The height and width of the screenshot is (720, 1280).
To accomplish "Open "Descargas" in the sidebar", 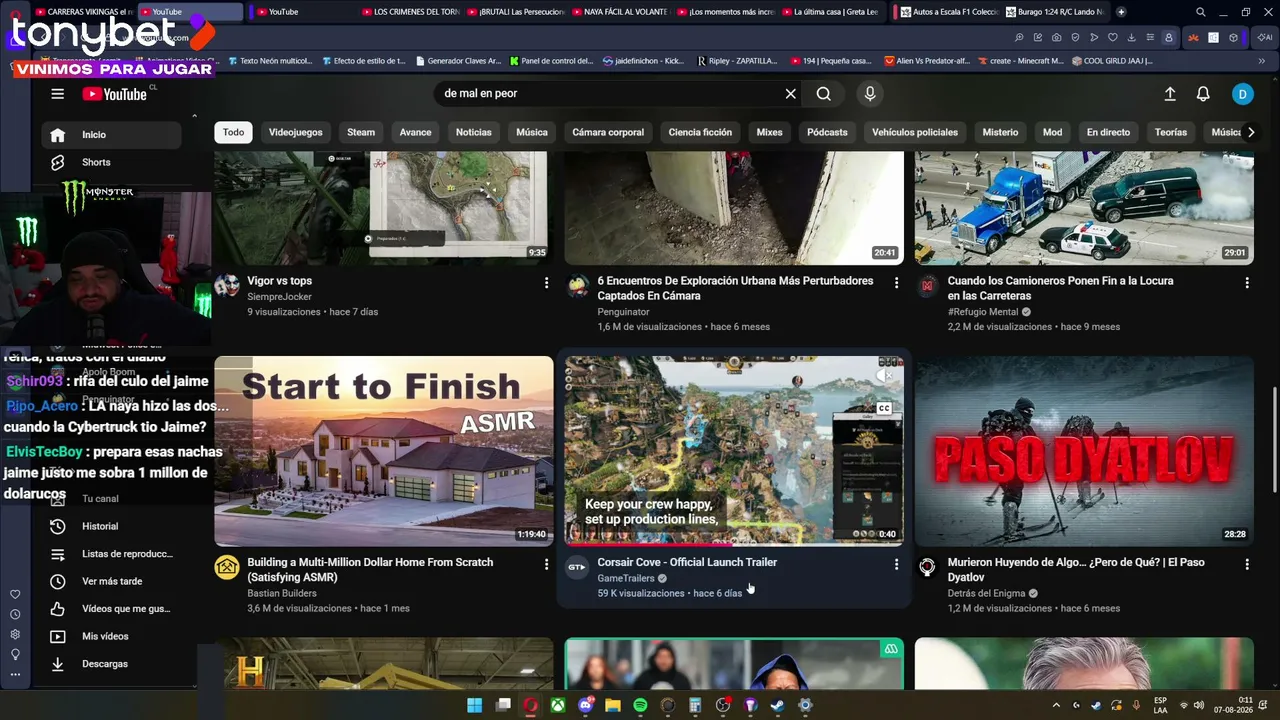I will tap(112, 664).
